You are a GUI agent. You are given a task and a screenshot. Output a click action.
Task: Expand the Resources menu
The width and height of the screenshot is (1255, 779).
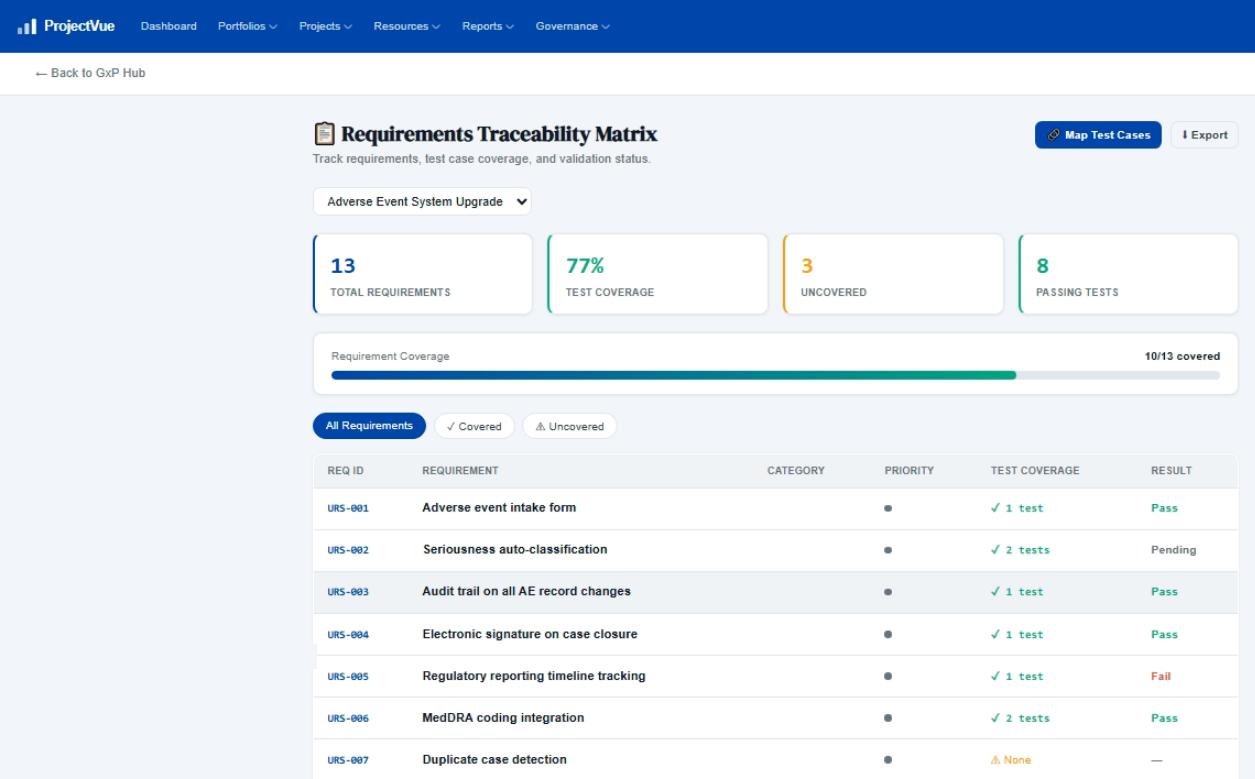407,26
